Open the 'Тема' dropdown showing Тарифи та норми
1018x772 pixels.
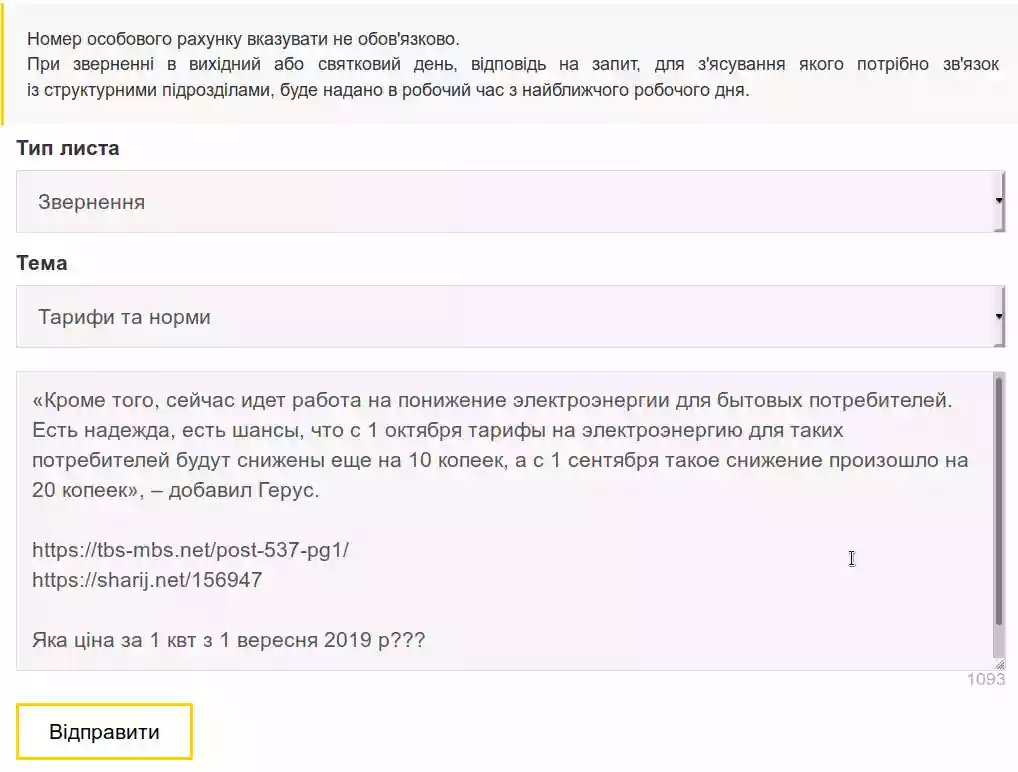(x=510, y=317)
